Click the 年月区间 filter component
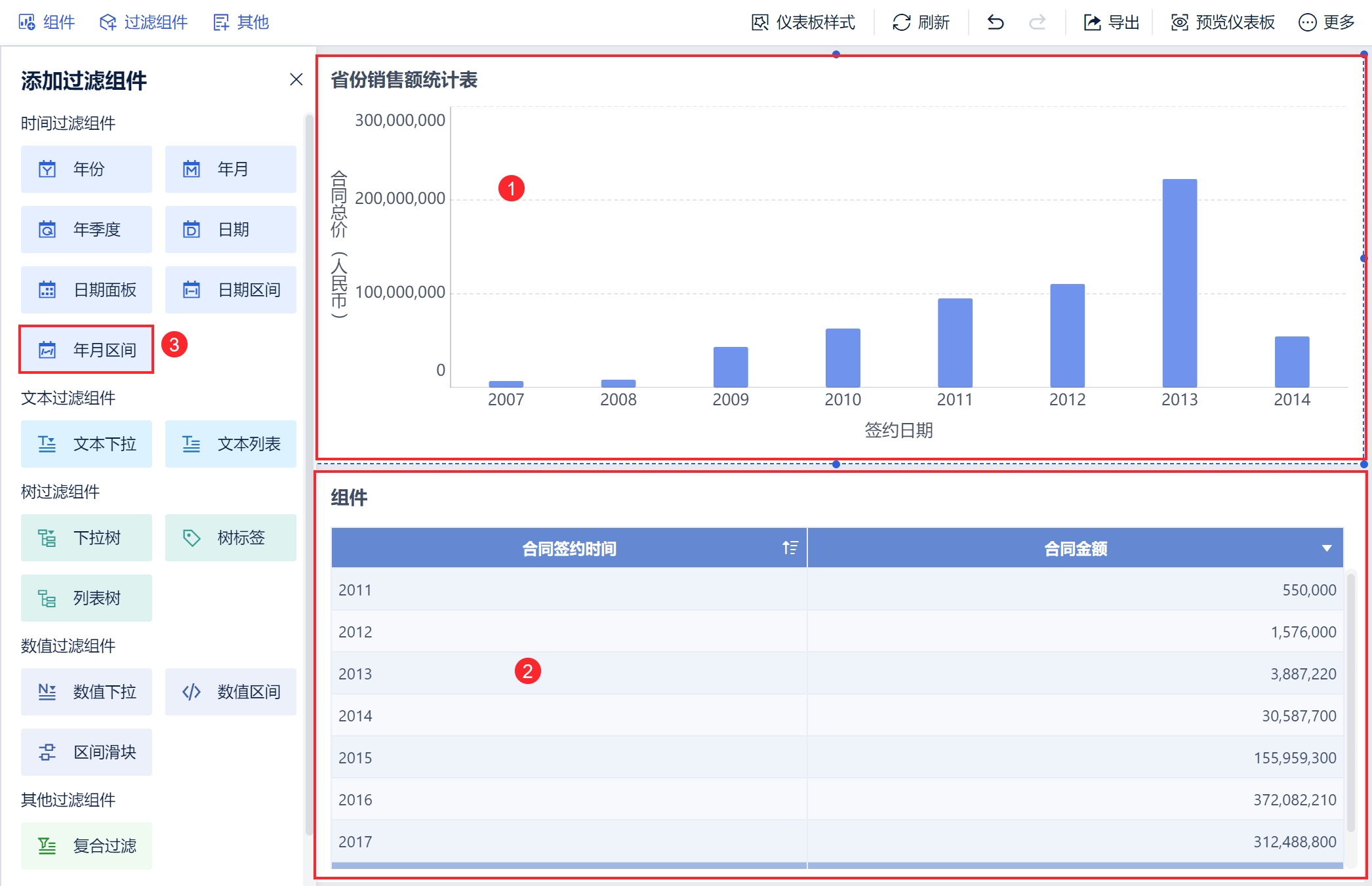The image size is (1372, 886). 87,350
